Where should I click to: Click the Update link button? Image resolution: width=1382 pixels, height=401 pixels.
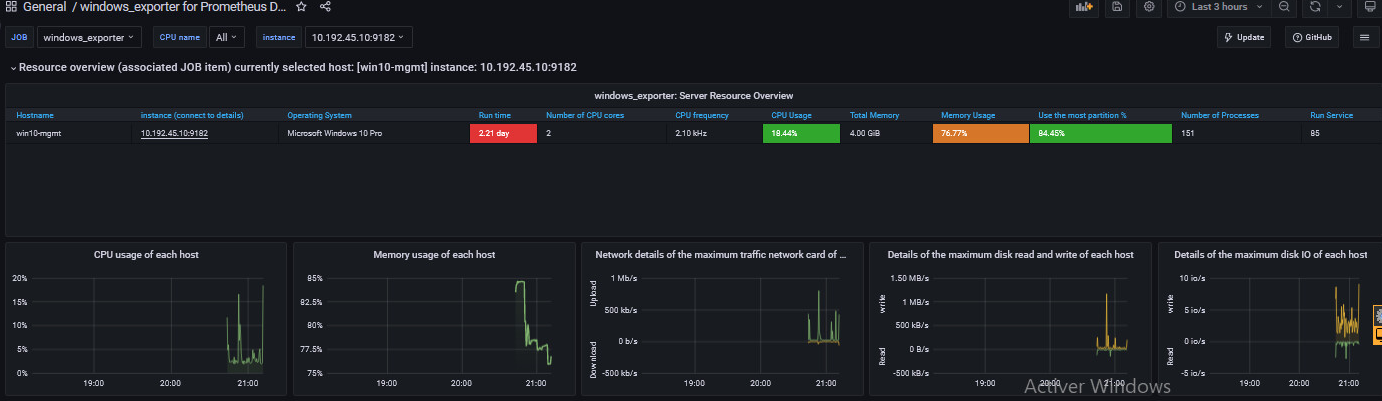tap(1243, 38)
